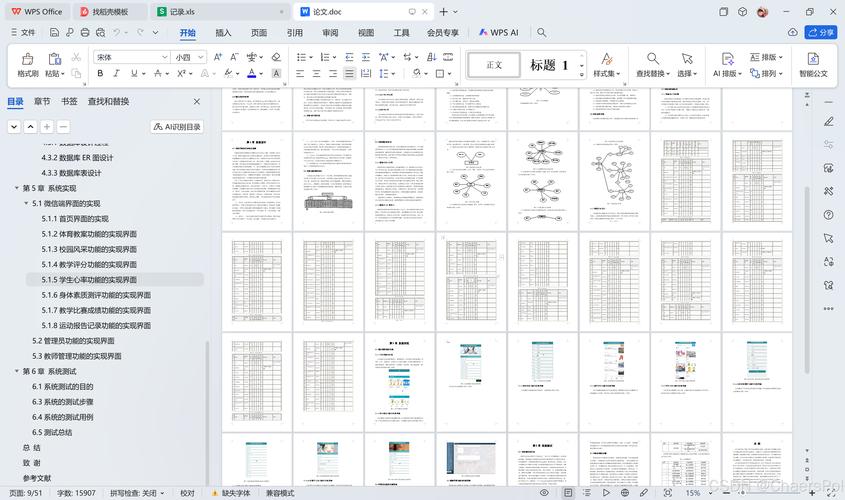The image size is (845, 500).
Task: Open the font color A swatch
Action: point(251,73)
